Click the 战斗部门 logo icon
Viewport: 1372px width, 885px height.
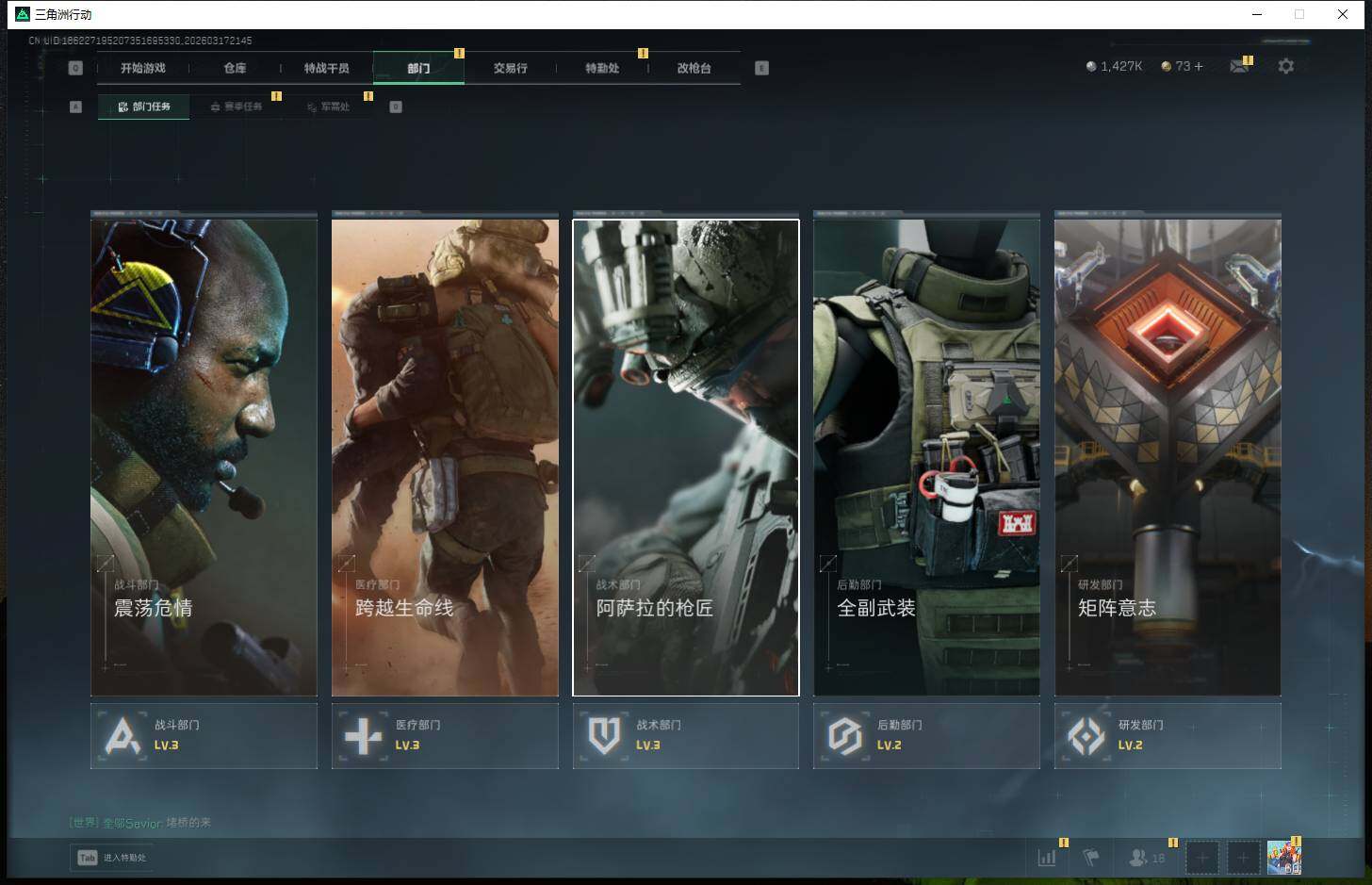tap(122, 735)
